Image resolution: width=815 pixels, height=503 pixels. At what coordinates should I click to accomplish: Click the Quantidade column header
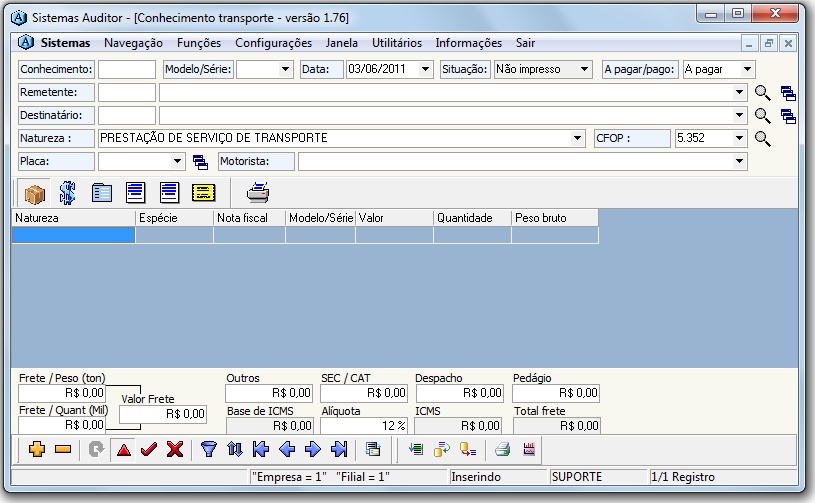472,218
